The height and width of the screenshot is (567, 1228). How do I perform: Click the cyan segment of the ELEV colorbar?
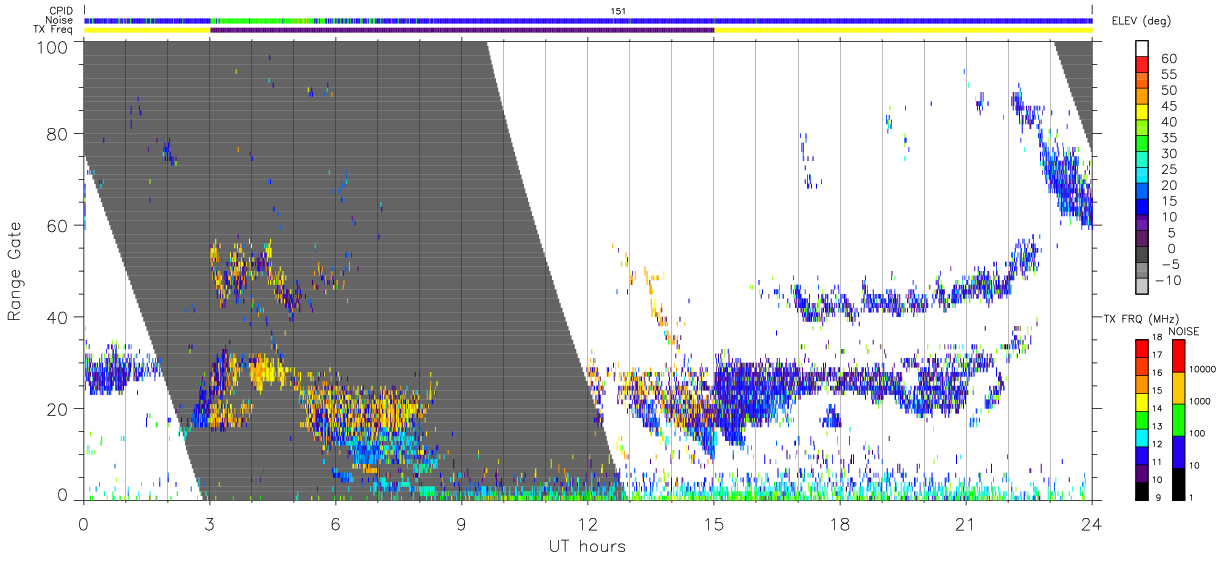1142,175
